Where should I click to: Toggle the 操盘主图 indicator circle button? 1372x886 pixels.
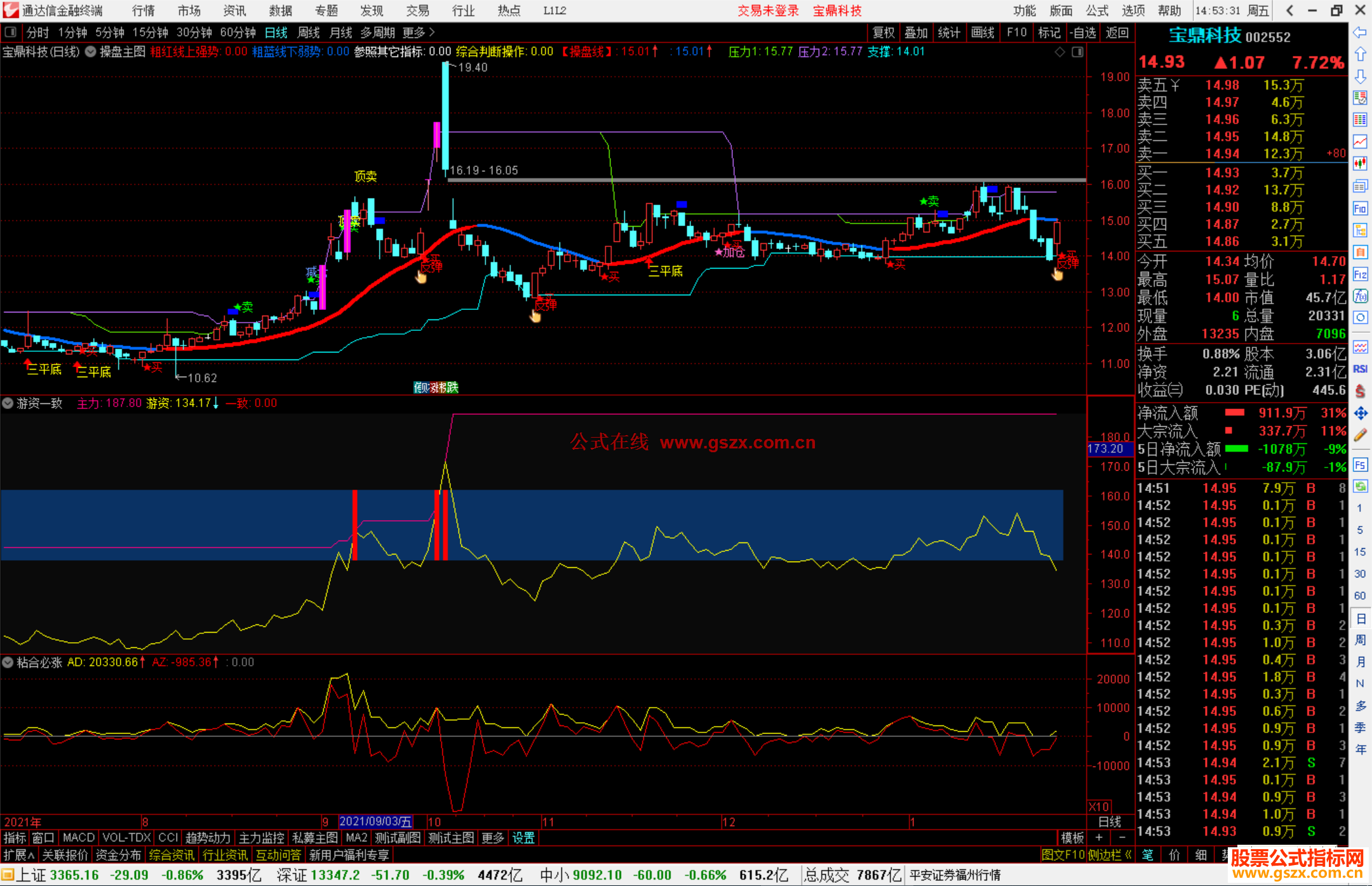(90, 51)
